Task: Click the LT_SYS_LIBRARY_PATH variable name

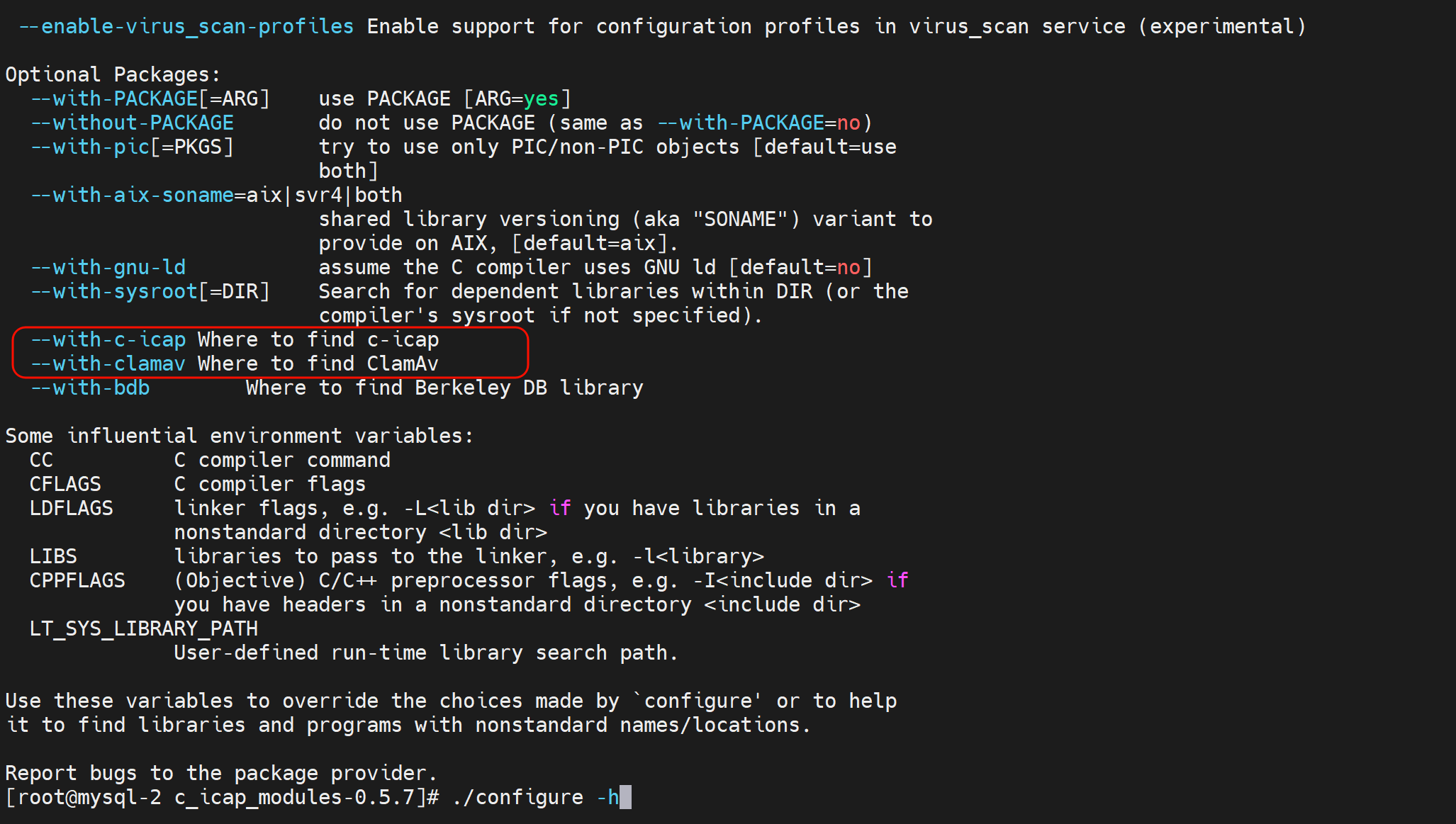Action: coord(143,629)
